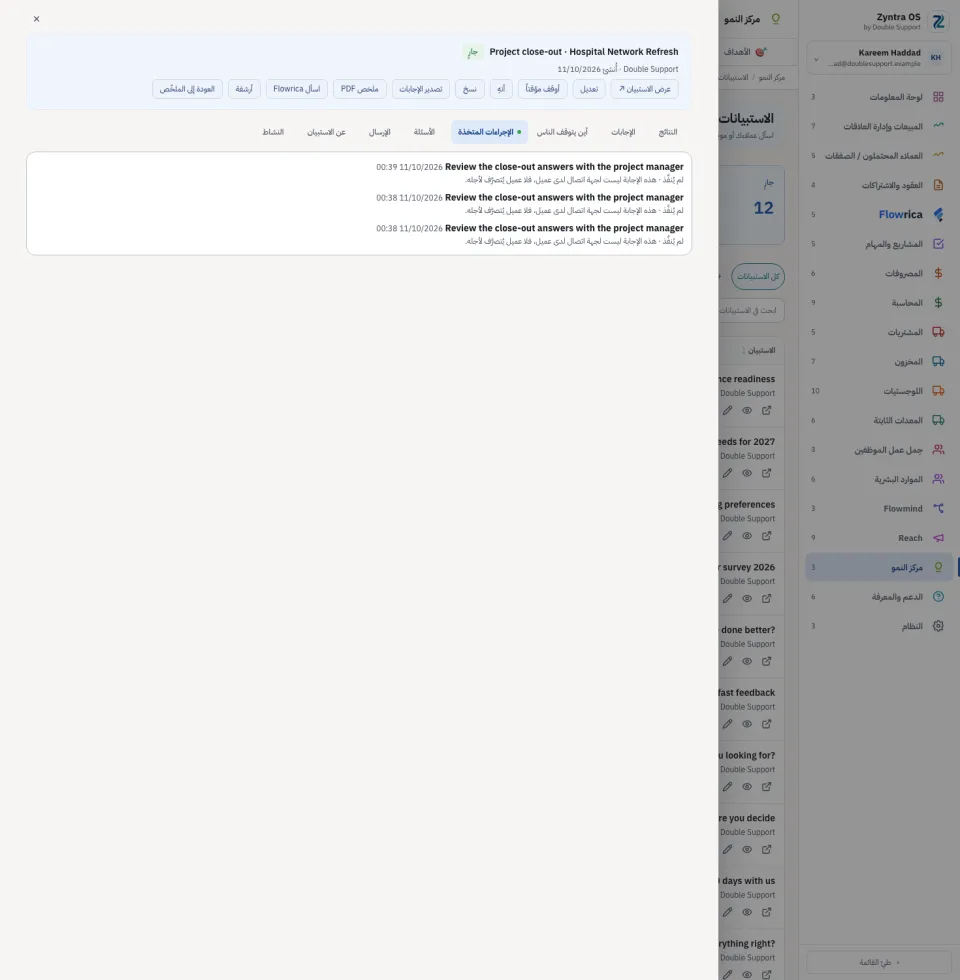The width and height of the screenshot is (960, 980).
Task: Close the survey detail panel with the X
Action: 36,19
